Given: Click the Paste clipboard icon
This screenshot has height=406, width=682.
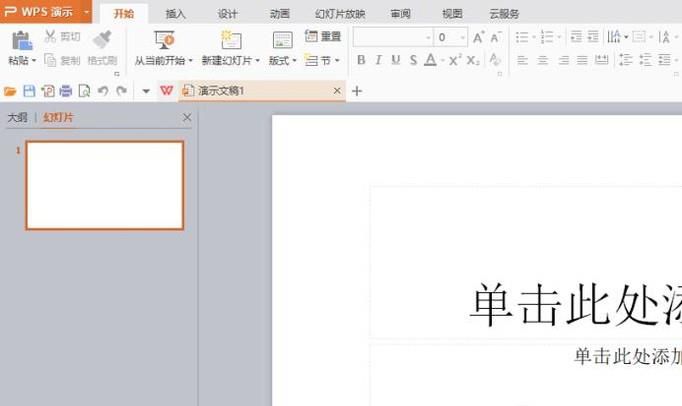Looking at the screenshot, I should (x=22, y=40).
